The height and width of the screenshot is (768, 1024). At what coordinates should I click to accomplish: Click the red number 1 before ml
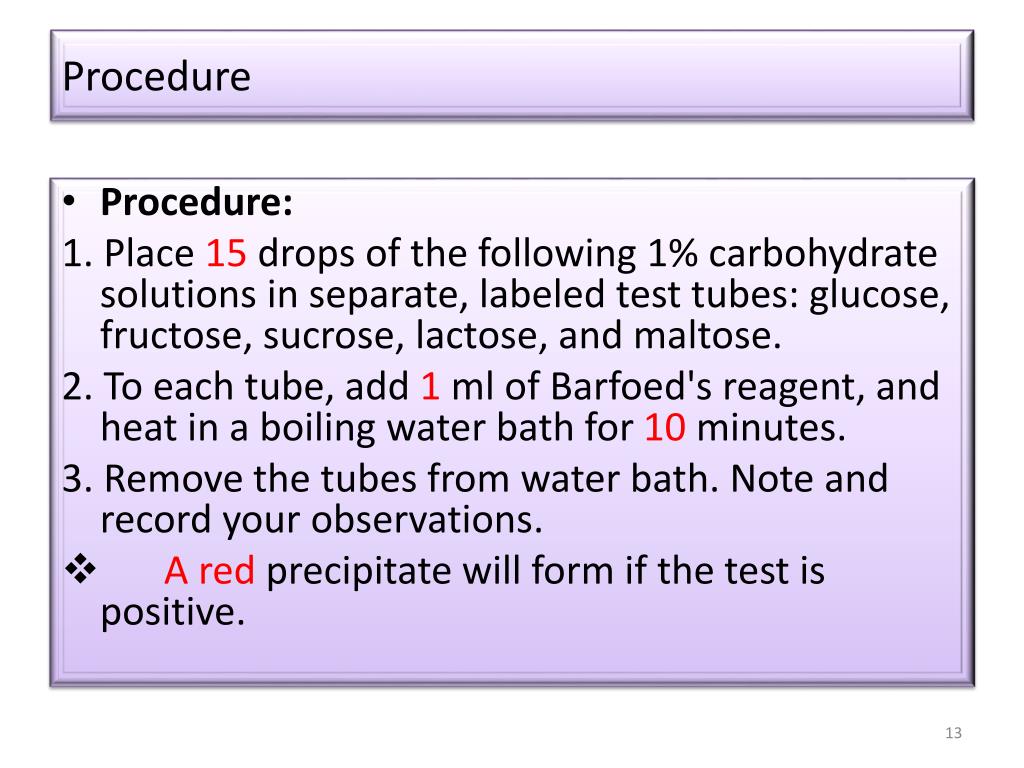[430, 387]
